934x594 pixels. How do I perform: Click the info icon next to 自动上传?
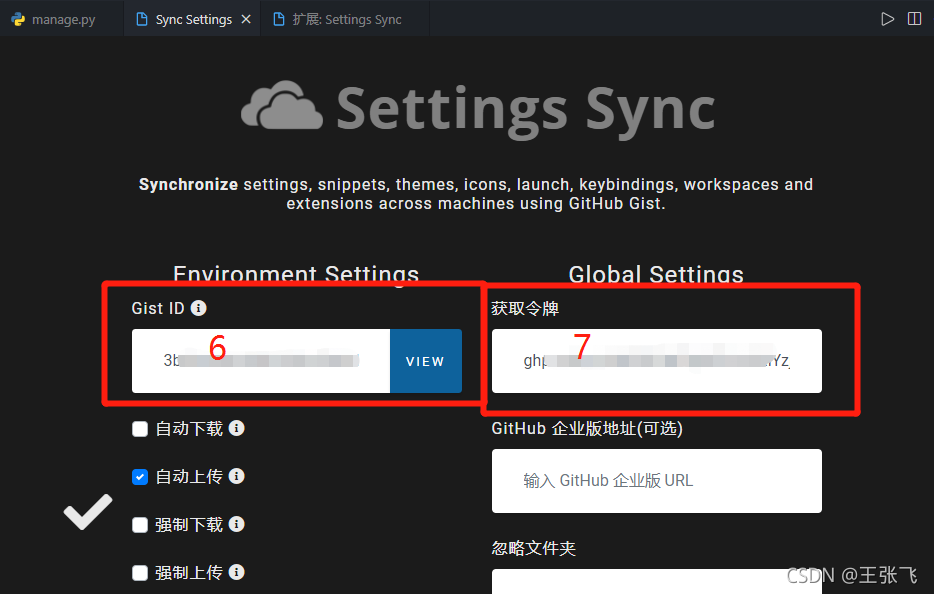click(x=237, y=476)
